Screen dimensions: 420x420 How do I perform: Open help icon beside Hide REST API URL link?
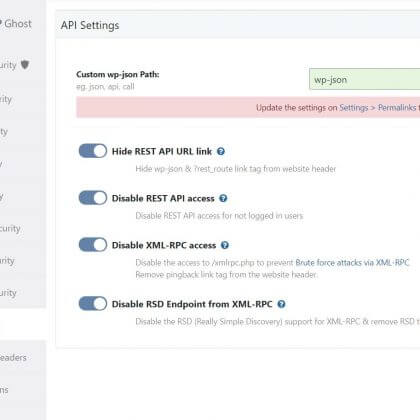click(x=221, y=151)
